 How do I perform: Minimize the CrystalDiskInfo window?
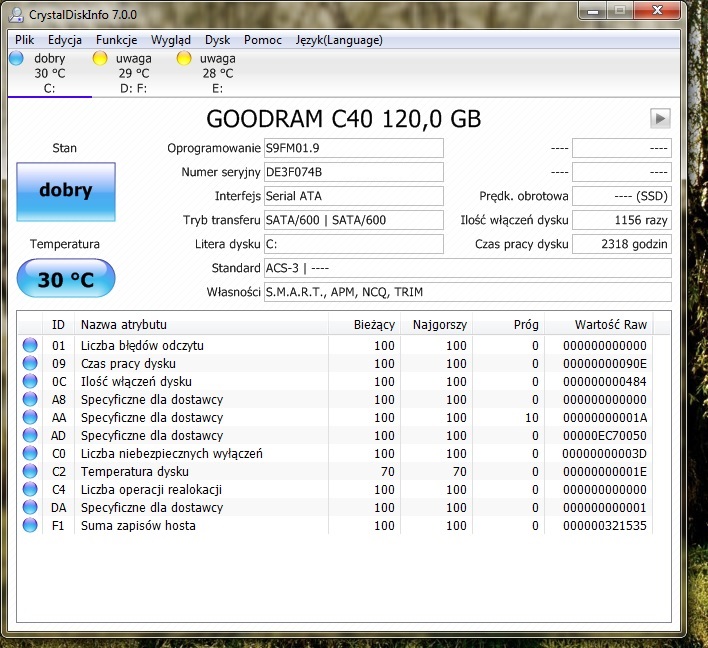[x=593, y=11]
